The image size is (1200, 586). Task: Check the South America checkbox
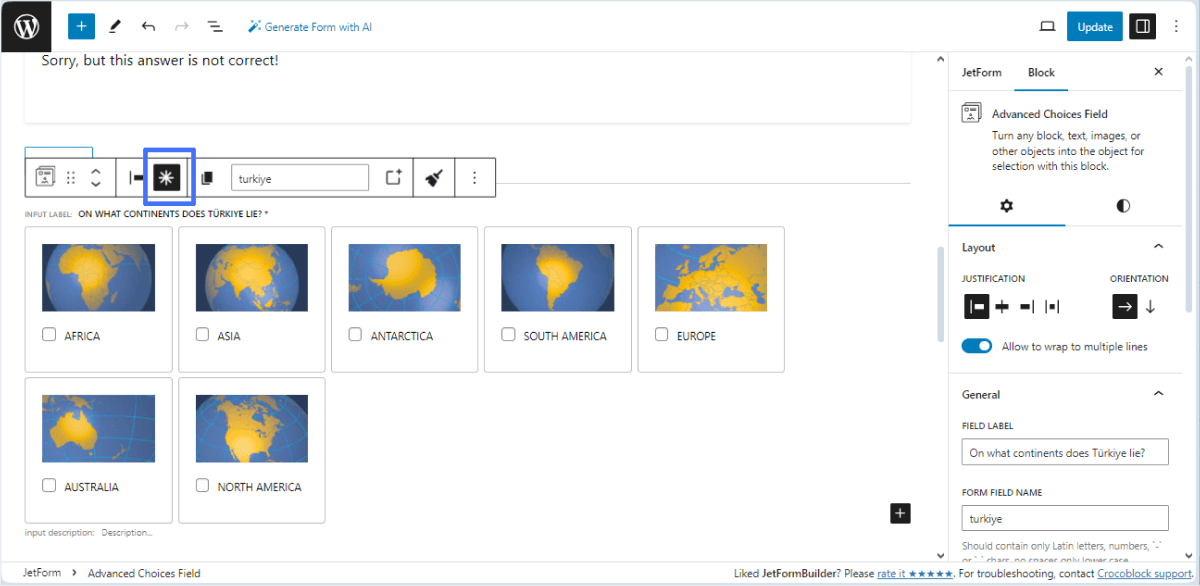click(x=508, y=335)
